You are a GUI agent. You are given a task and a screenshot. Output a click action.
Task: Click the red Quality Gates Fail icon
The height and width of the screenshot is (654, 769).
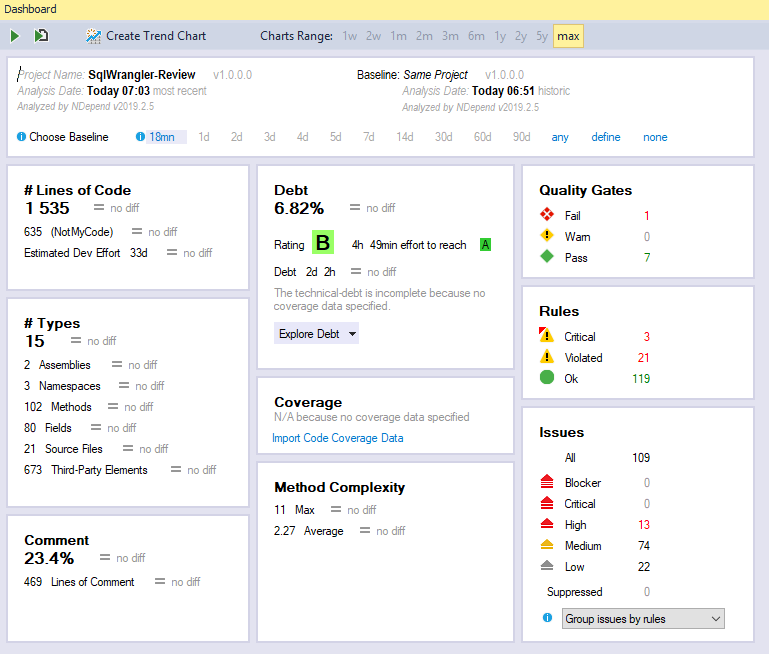coord(547,215)
